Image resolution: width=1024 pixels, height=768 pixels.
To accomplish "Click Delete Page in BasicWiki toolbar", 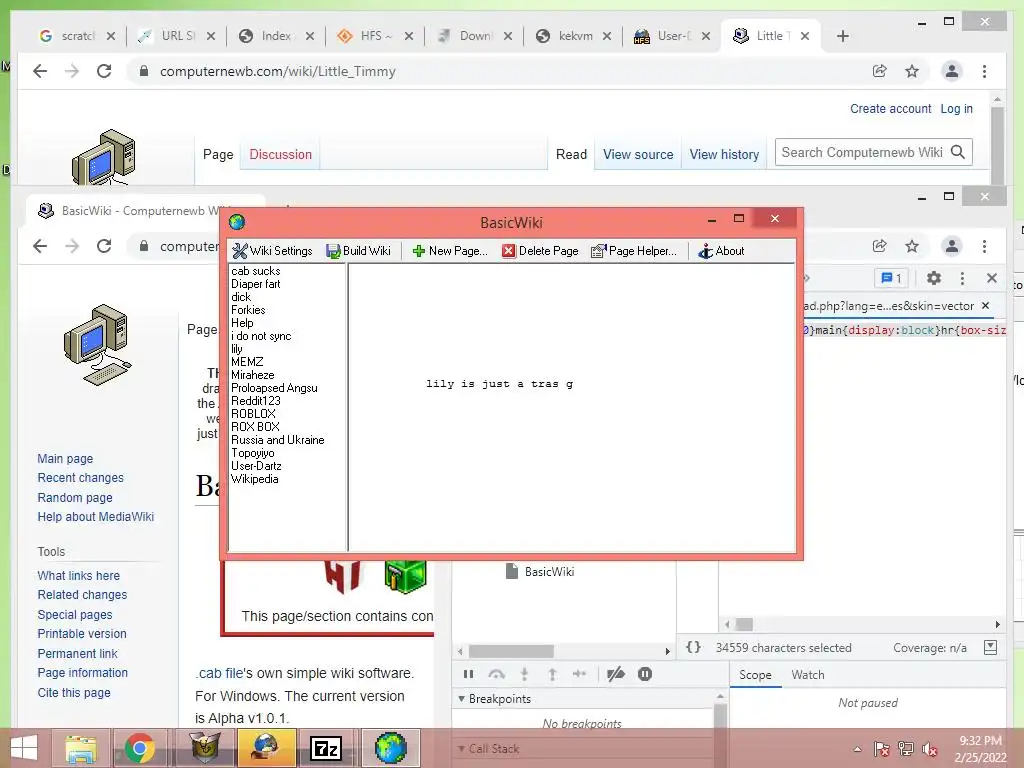I will click(540, 251).
